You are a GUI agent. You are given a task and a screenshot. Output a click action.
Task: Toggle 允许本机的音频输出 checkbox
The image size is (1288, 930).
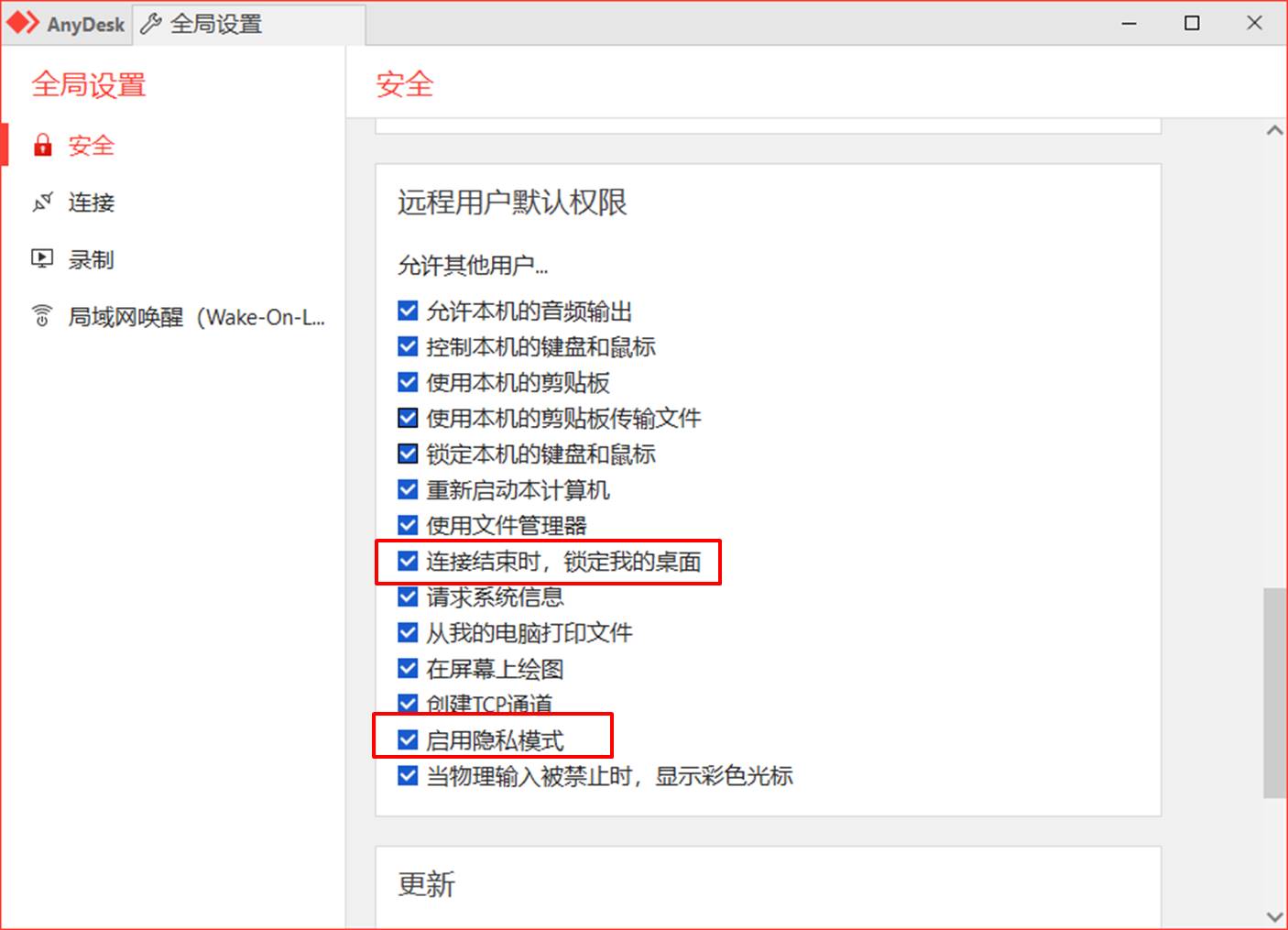408,311
